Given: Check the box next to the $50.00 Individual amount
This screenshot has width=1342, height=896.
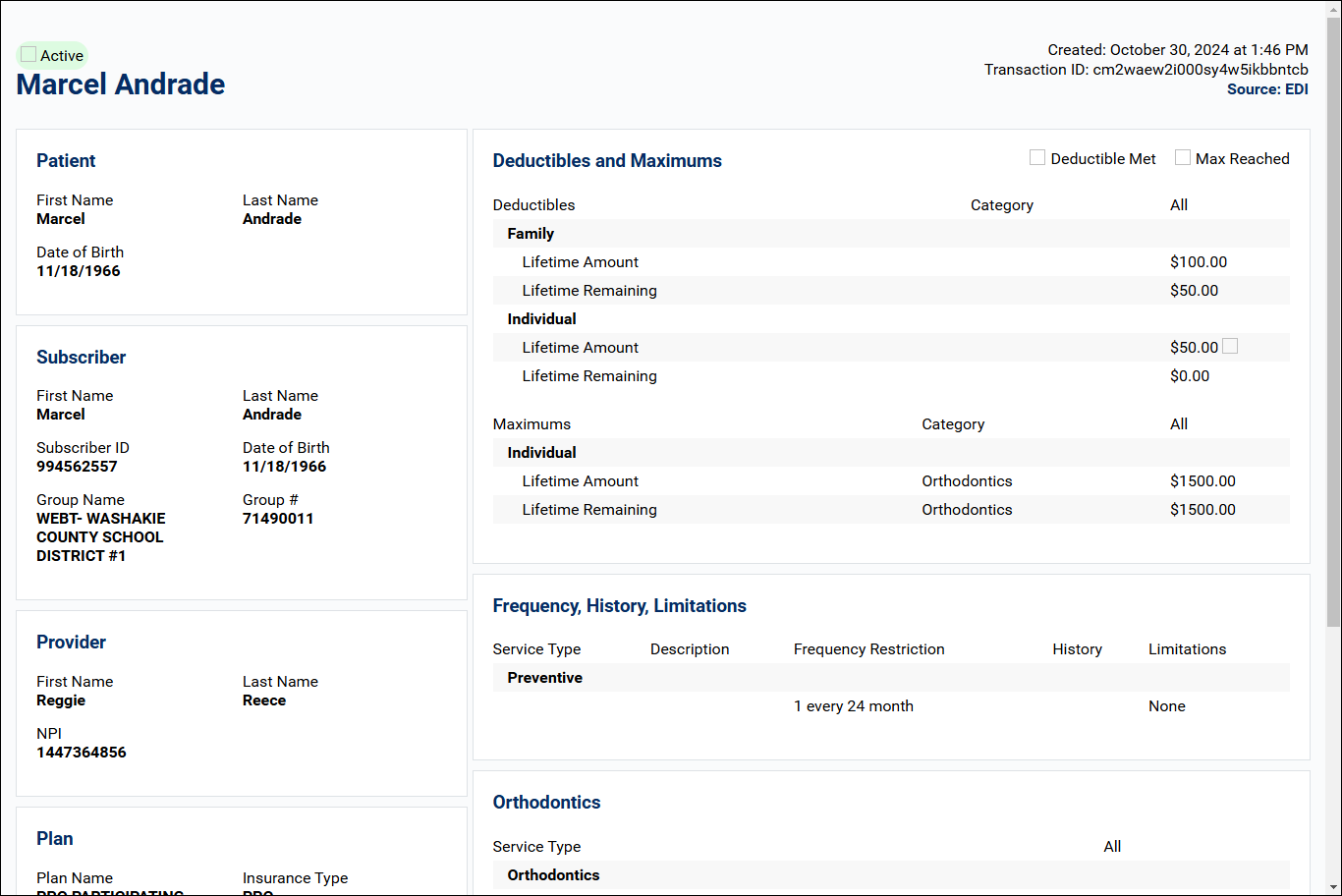Looking at the screenshot, I should point(1228,346).
